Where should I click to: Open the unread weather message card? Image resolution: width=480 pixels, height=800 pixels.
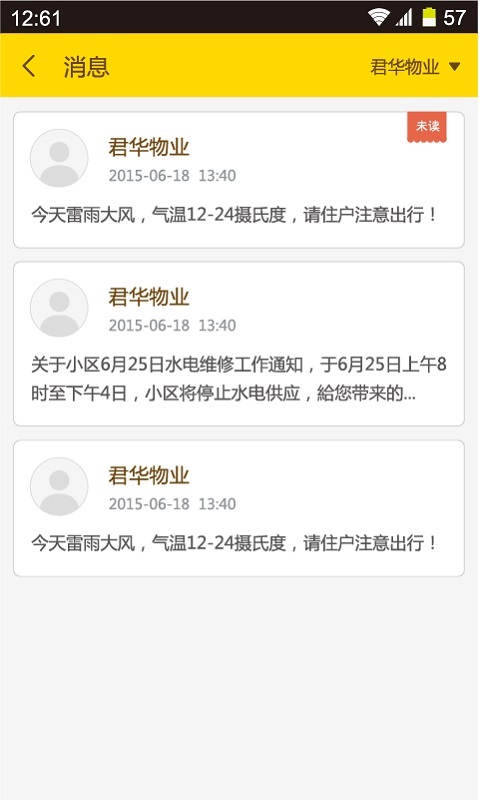pyautogui.click(x=239, y=180)
